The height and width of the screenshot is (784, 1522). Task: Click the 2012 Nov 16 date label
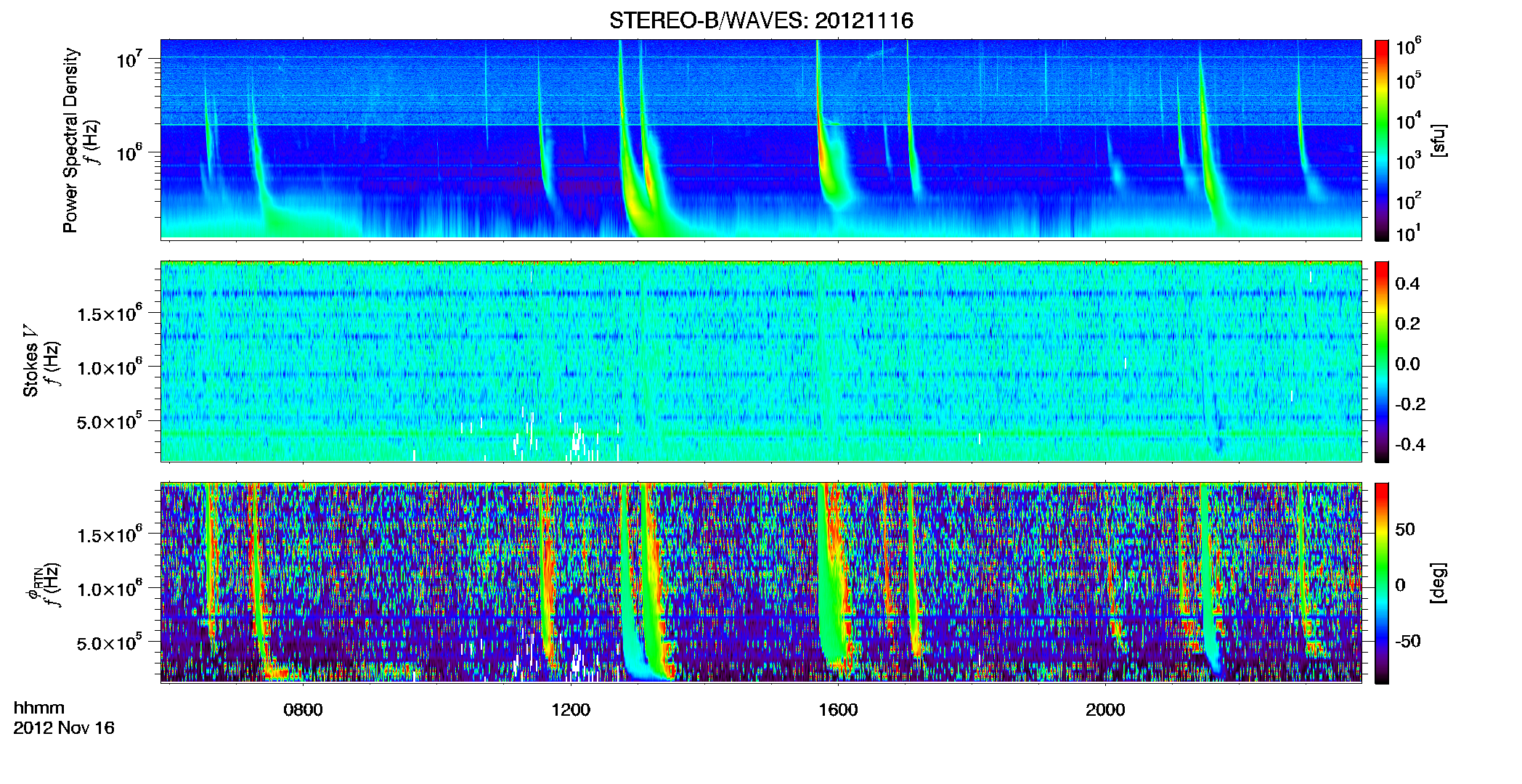[64, 727]
